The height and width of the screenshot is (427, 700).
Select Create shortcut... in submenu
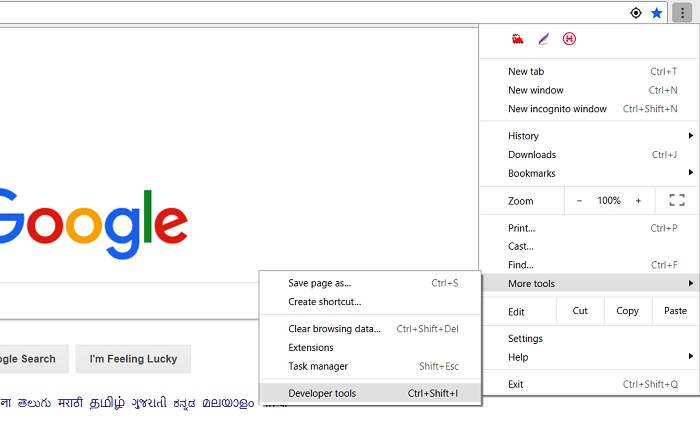click(370, 302)
